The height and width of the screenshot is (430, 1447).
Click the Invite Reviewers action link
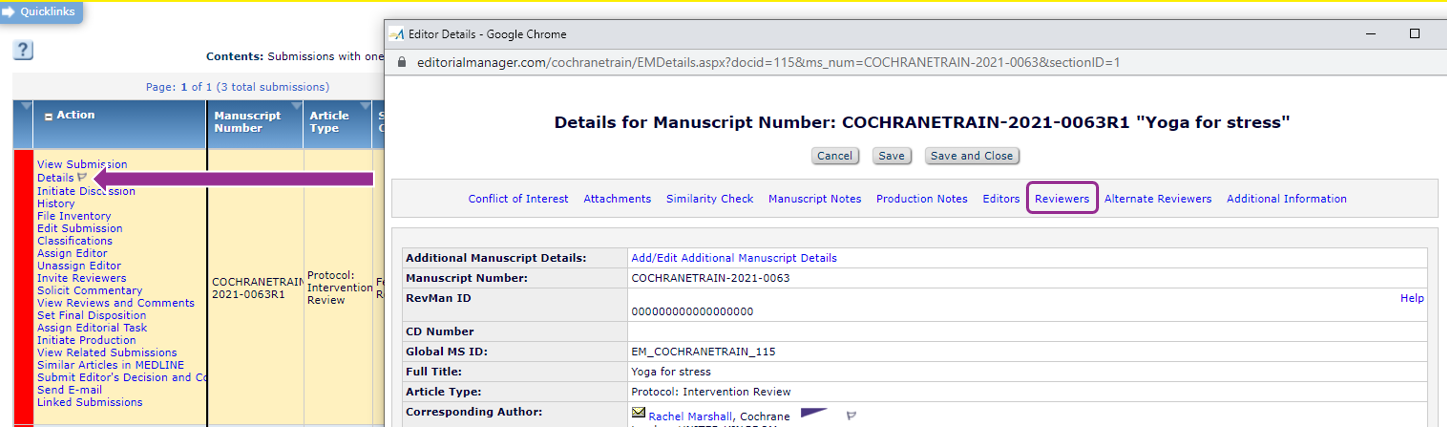(x=81, y=278)
